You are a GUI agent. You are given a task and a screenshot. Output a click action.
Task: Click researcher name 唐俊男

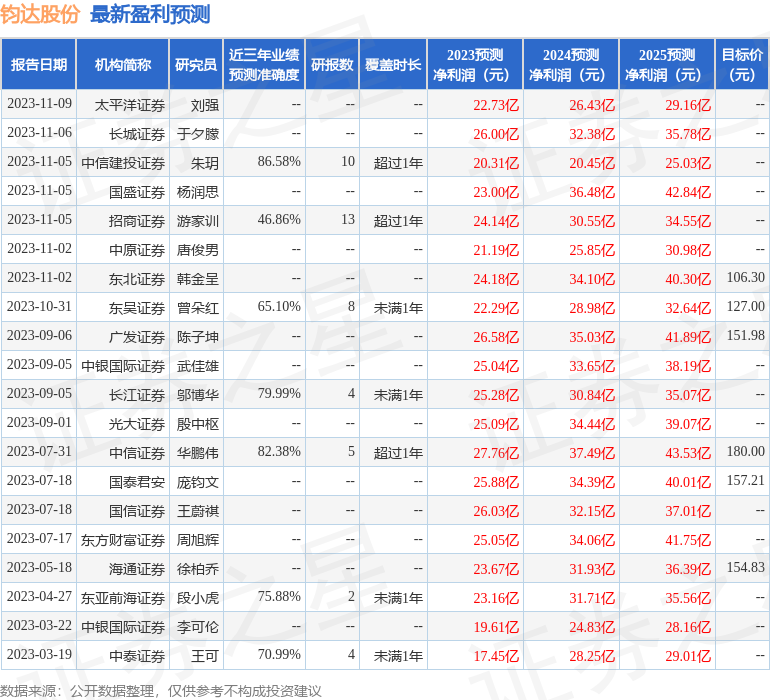point(198,250)
